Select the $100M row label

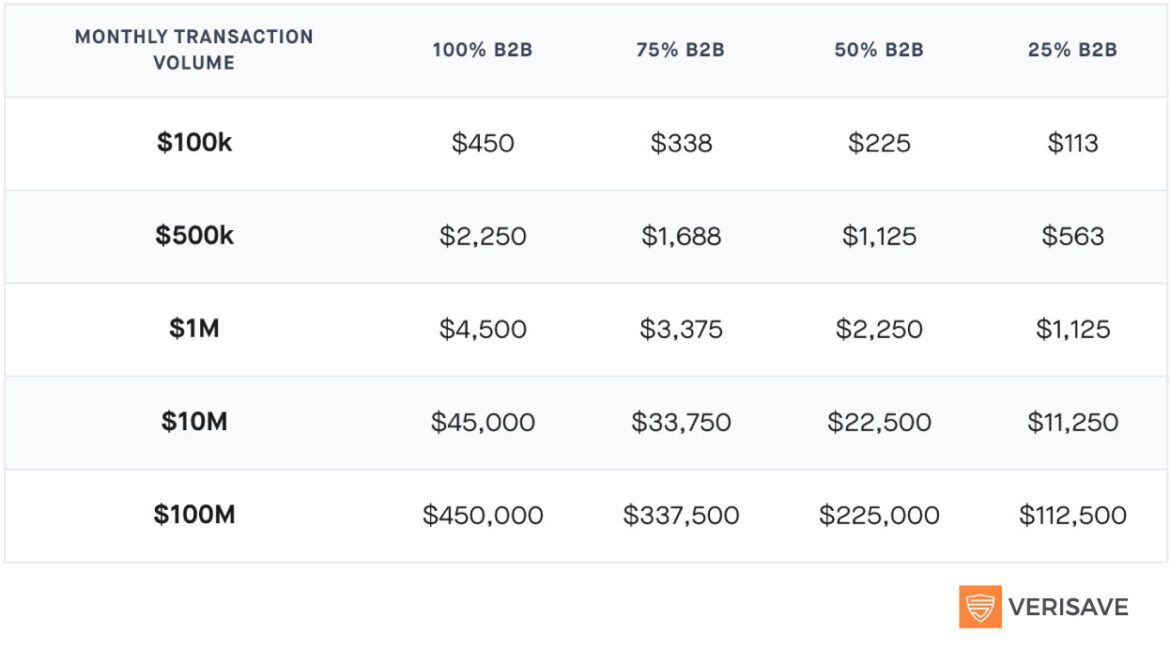click(x=194, y=515)
